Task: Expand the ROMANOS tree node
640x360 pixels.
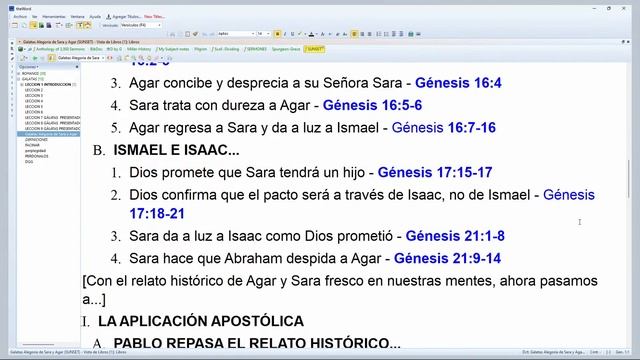Action: pyautogui.click(x=19, y=73)
